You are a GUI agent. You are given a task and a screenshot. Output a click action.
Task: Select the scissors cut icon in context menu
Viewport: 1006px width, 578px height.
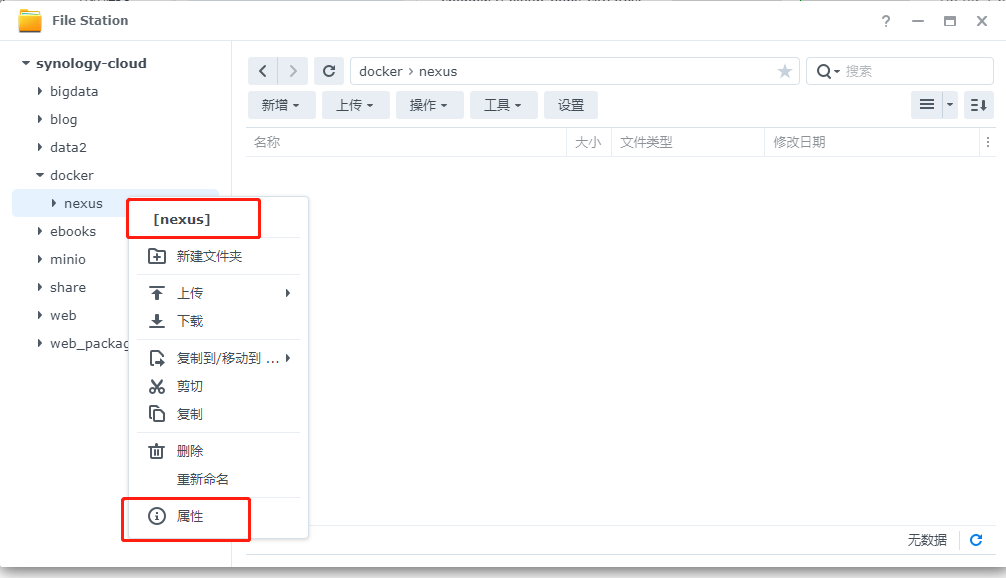pos(157,386)
